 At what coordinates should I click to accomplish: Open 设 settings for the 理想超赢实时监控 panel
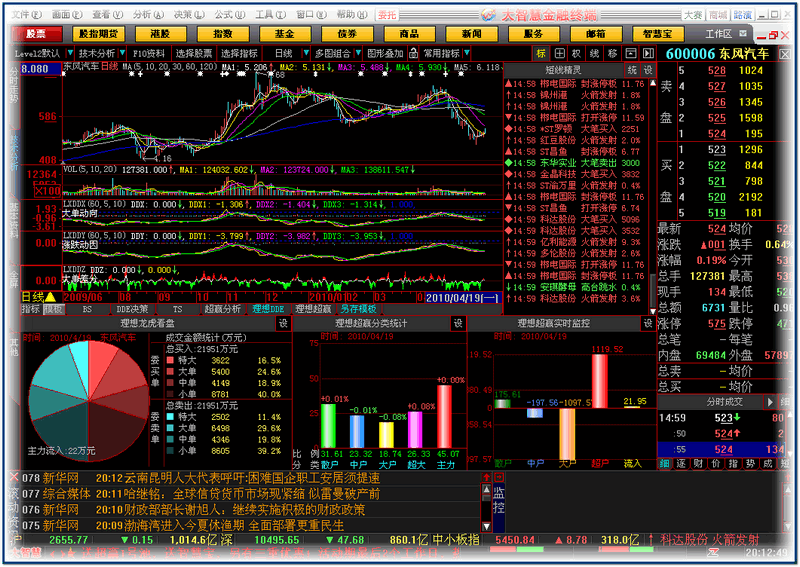pos(647,323)
